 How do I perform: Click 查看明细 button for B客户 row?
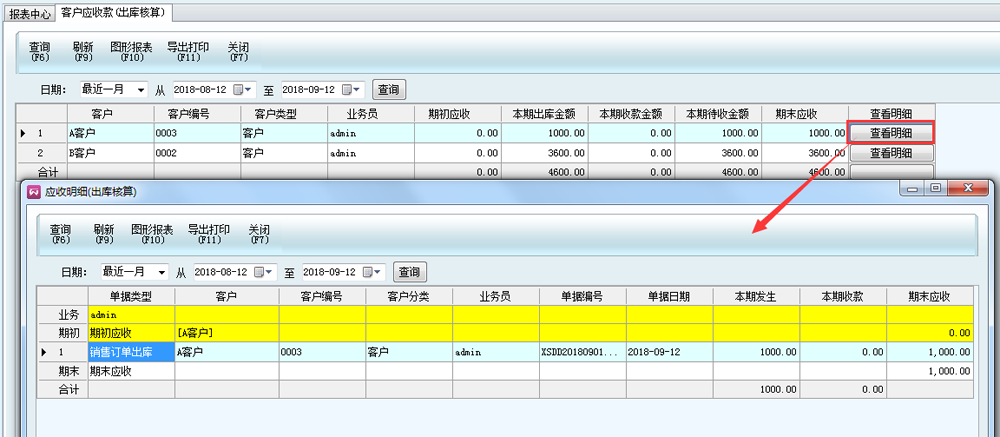click(x=891, y=153)
